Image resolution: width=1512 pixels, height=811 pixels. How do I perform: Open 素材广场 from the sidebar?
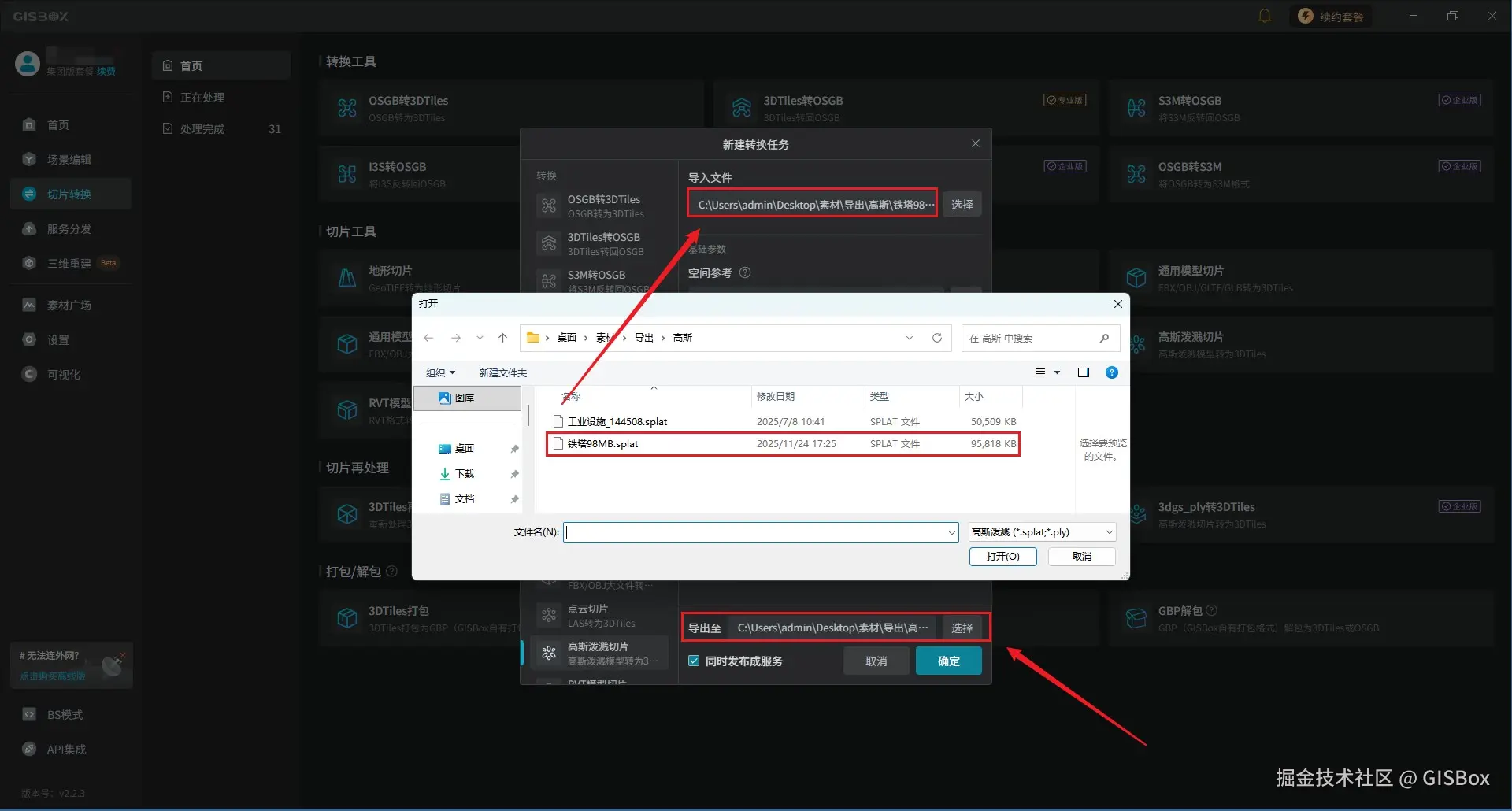click(69, 305)
